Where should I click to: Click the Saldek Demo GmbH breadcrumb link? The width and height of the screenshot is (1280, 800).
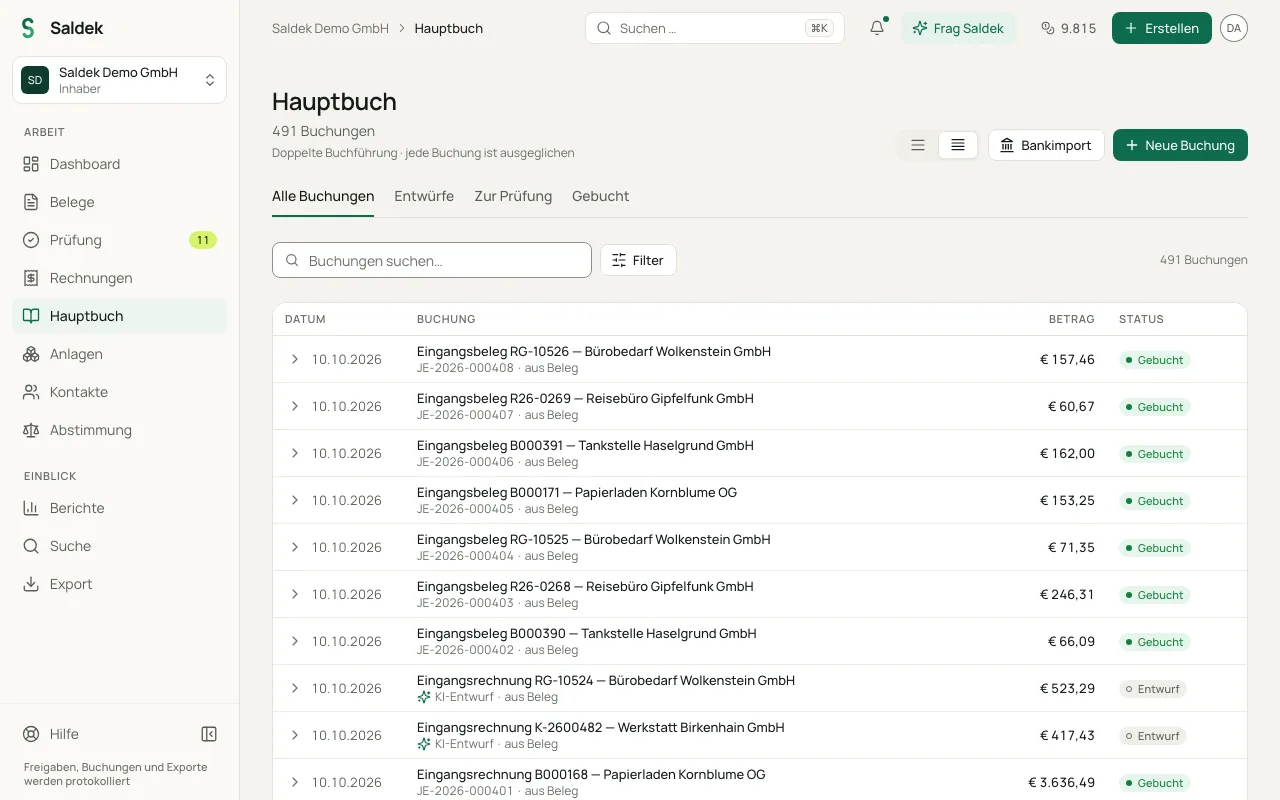pos(330,28)
